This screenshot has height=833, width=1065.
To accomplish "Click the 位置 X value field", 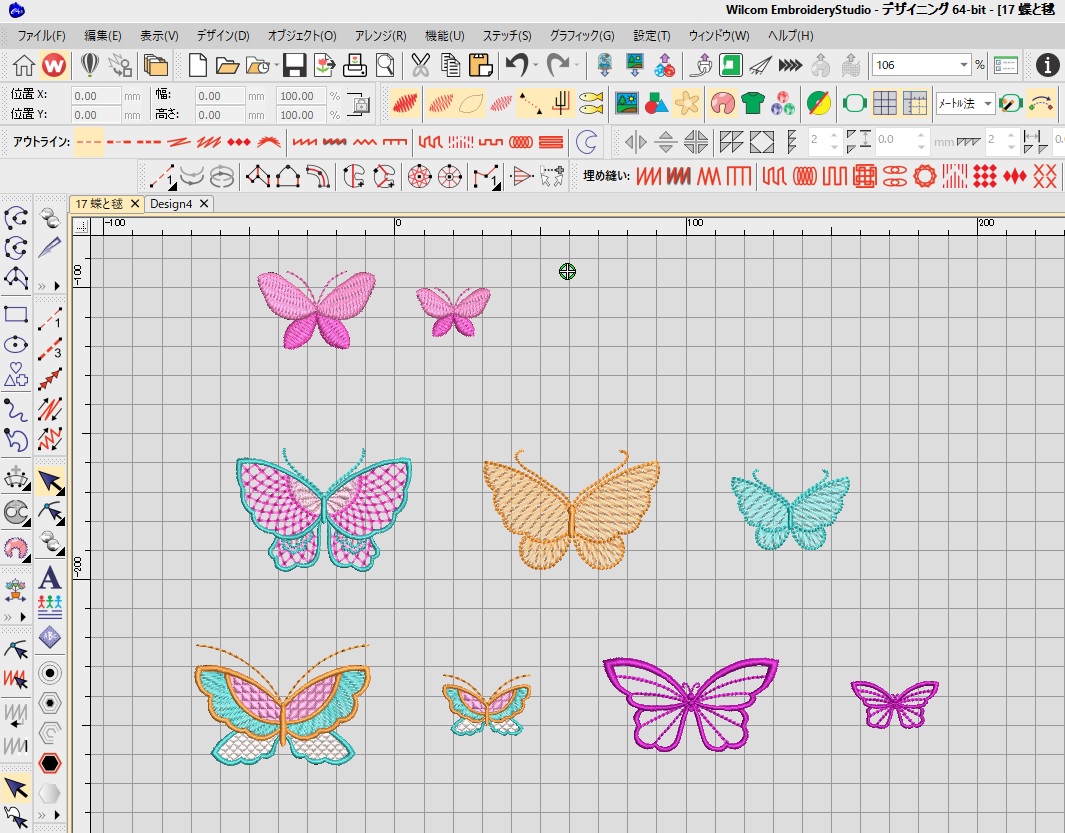I will click(x=95, y=96).
